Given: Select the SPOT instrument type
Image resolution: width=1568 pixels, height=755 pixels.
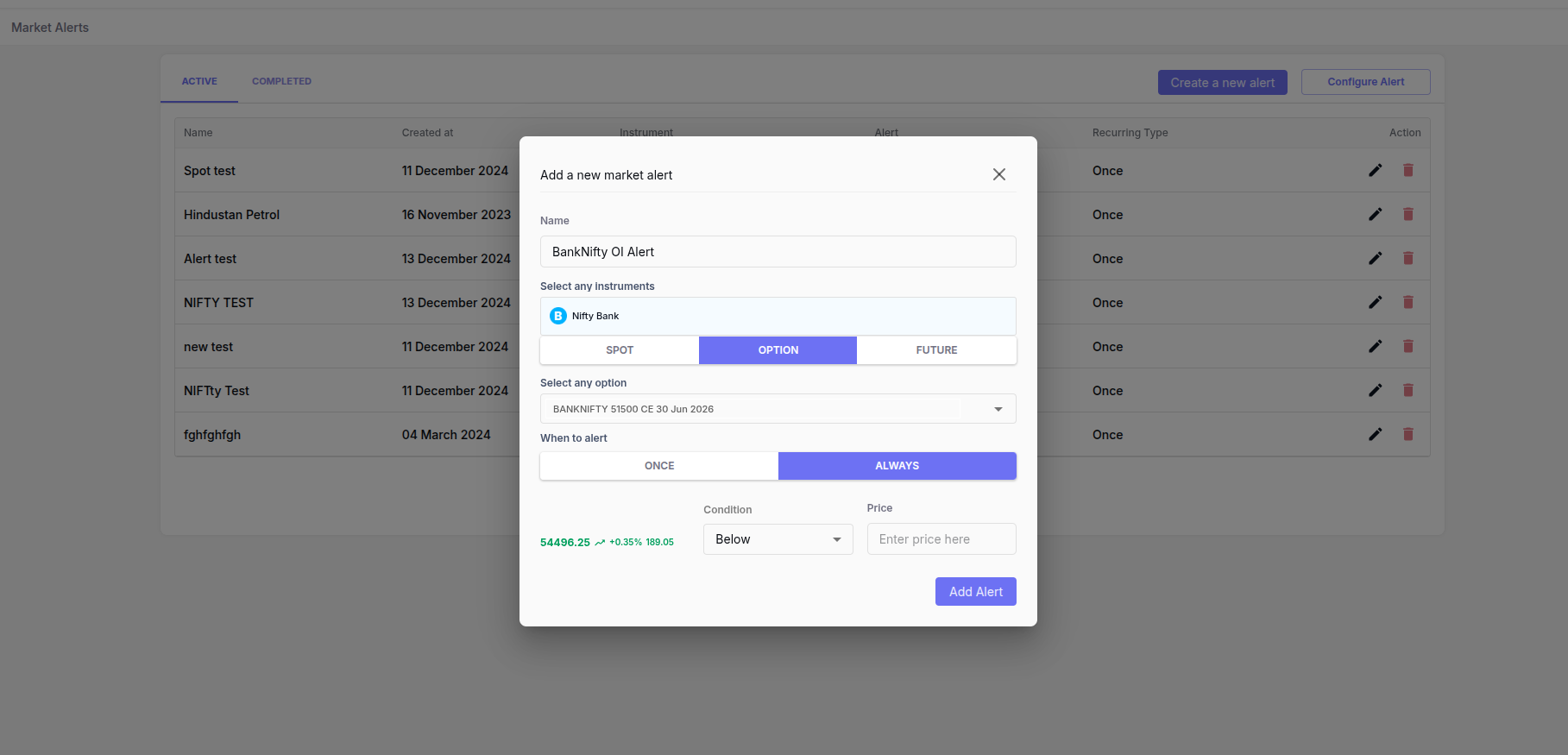Looking at the screenshot, I should click(x=620, y=350).
